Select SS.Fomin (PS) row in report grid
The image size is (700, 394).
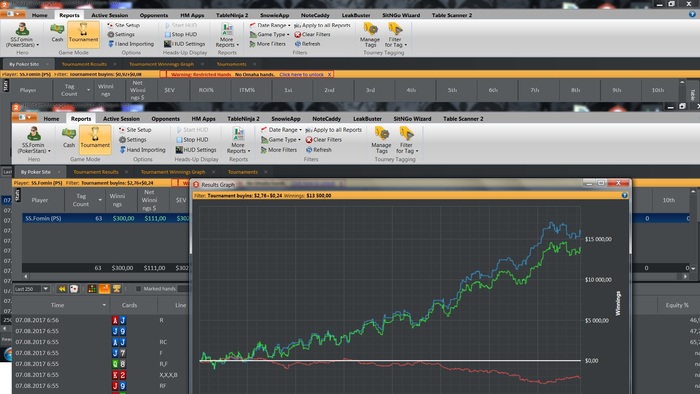(106, 218)
